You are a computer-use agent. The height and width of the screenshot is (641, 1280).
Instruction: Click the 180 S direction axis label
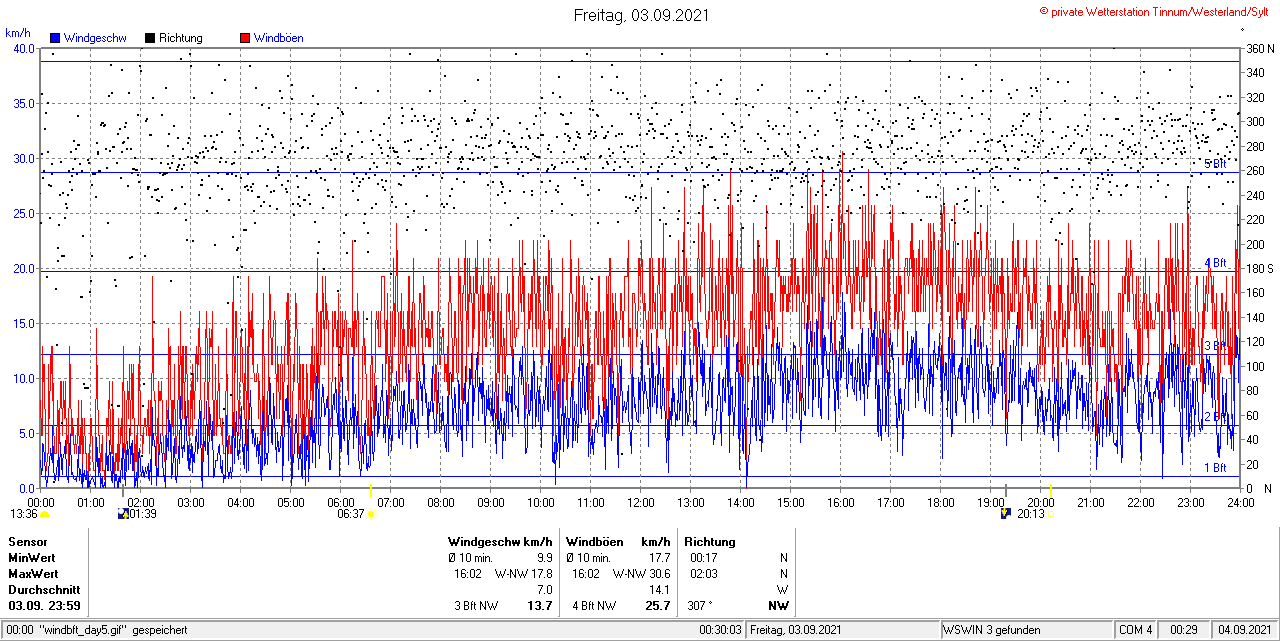[x=1260, y=268]
